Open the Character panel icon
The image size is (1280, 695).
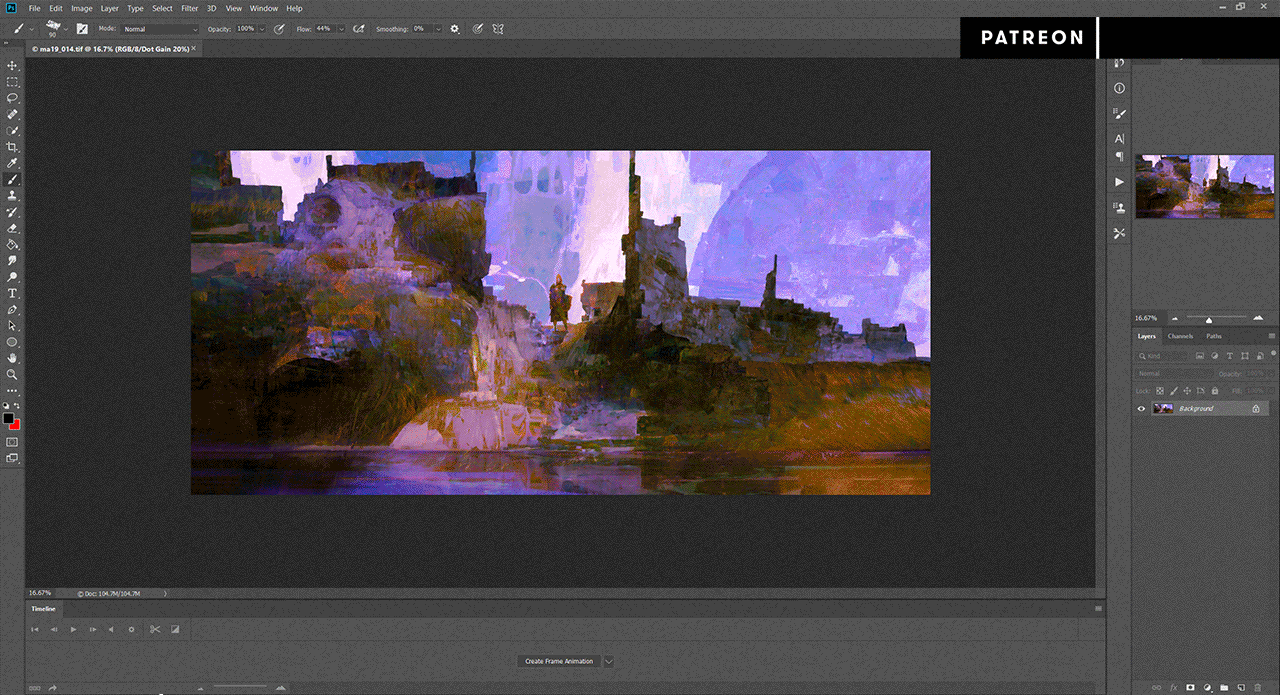pos(1119,138)
